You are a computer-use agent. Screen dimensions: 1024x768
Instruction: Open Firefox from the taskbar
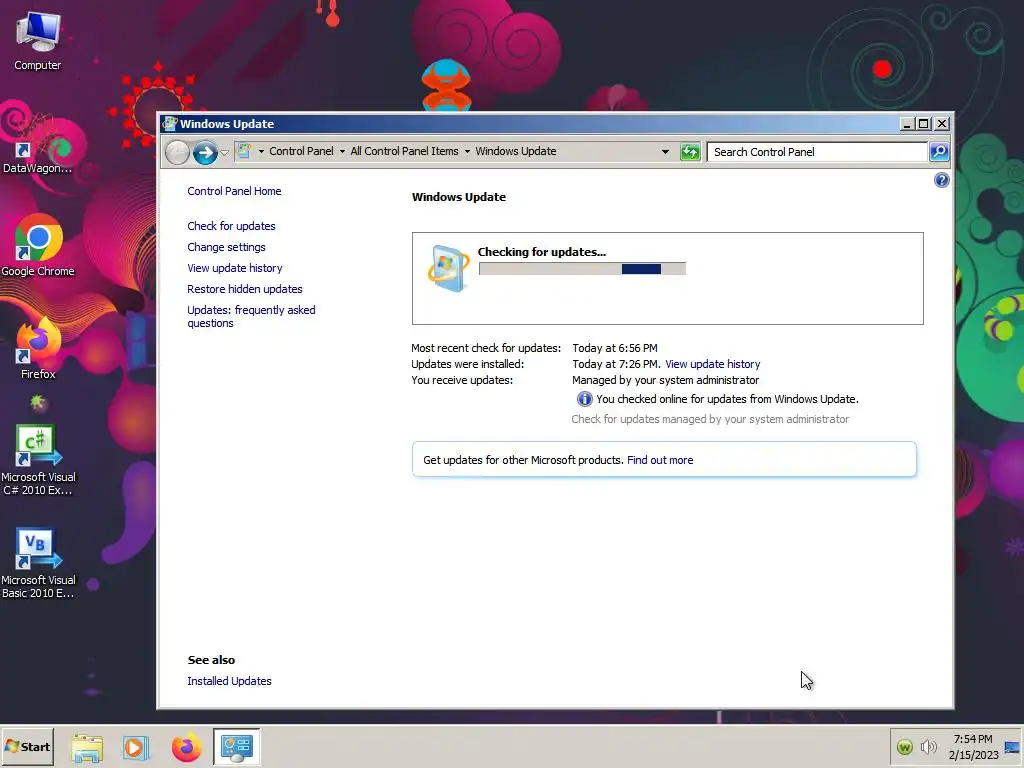coord(186,747)
